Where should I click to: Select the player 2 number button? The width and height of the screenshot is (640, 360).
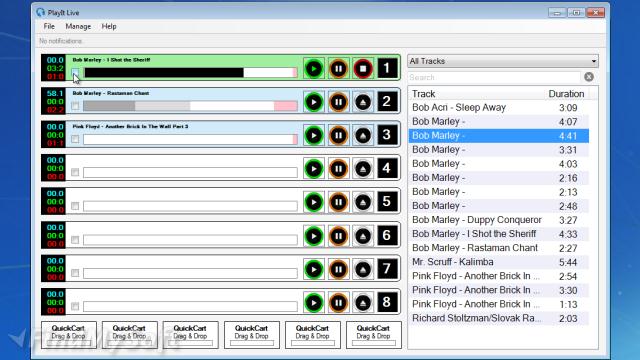pos(387,102)
